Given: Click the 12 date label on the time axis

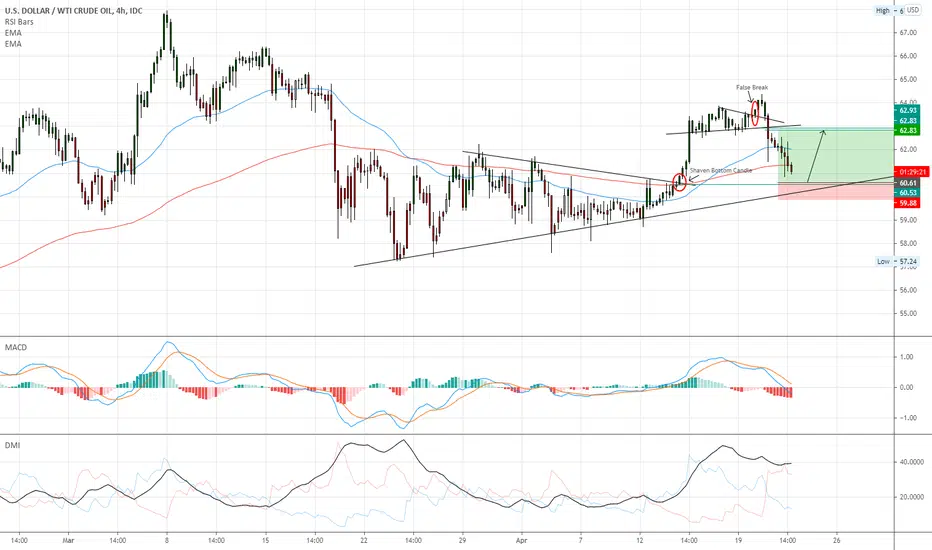Looking at the screenshot, I should pyautogui.click(x=640, y=540).
